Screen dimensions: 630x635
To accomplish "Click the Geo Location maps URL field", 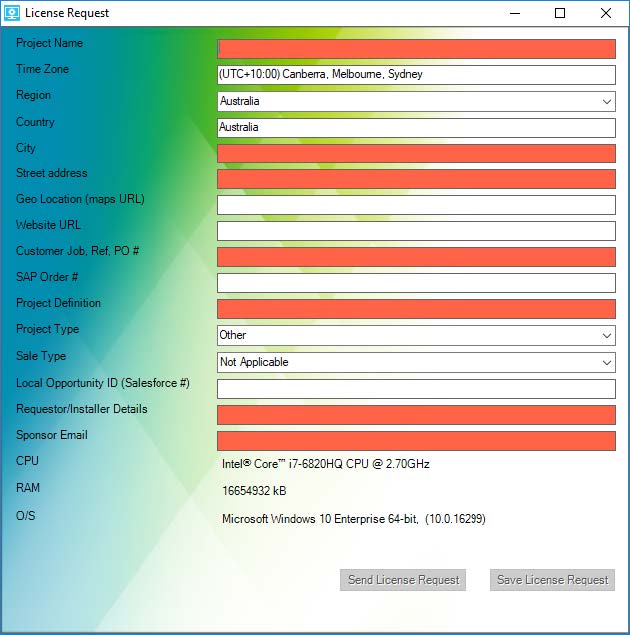I will (x=416, y=205).
